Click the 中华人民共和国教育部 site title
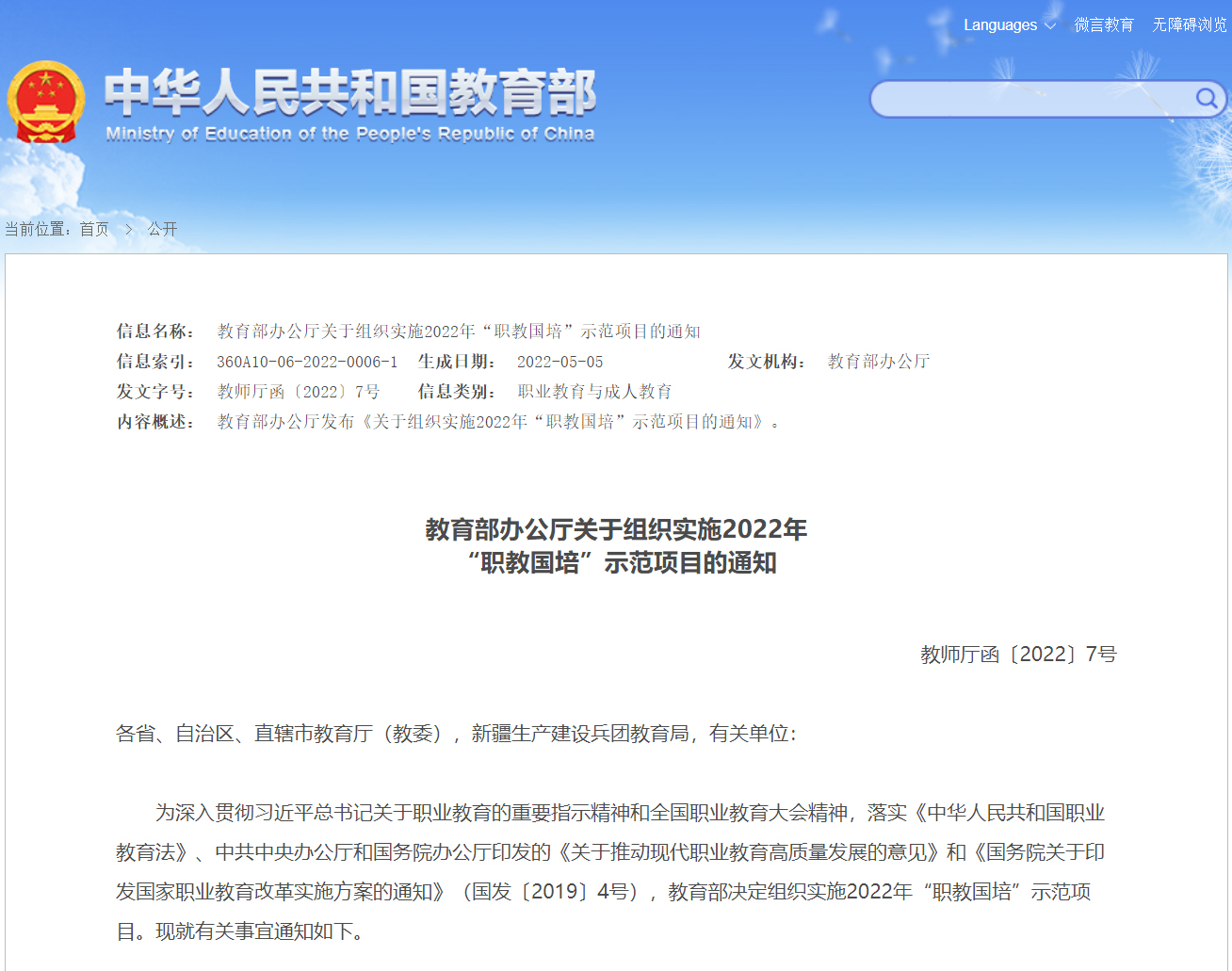The image size is (1232, 971). pyautogui.click(x=349, y=92)
